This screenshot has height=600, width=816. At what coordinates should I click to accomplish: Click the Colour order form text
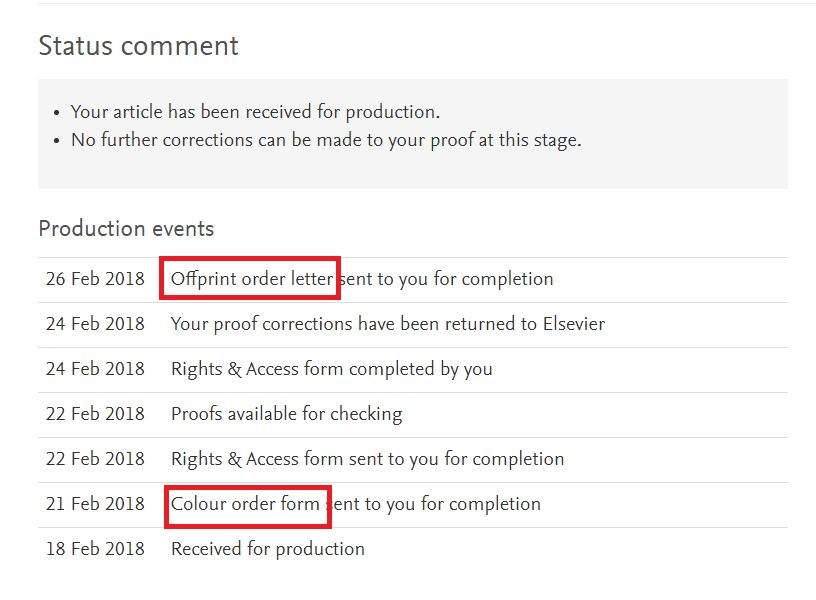246,504
